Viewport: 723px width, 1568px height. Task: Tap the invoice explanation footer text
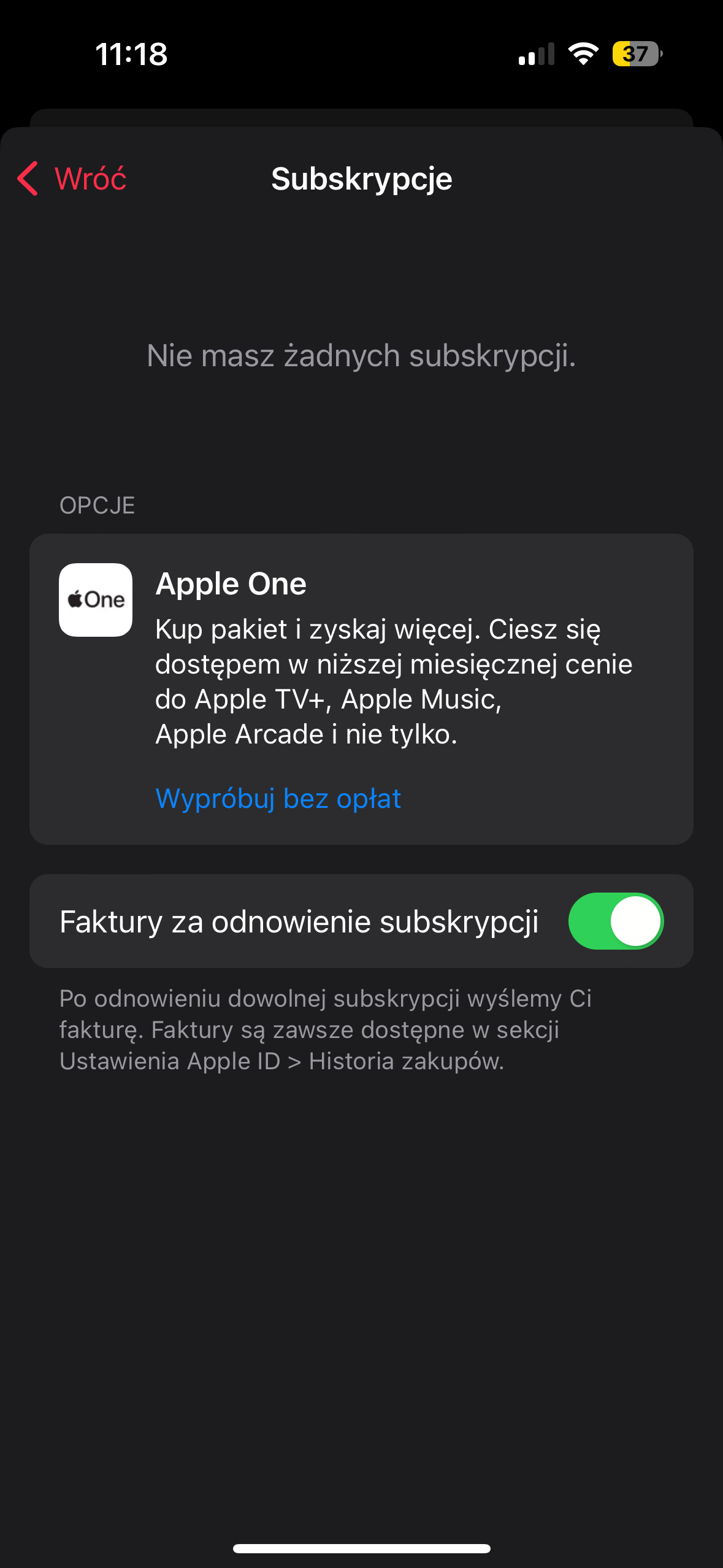pyautogui.click(x=325, y=1029)
